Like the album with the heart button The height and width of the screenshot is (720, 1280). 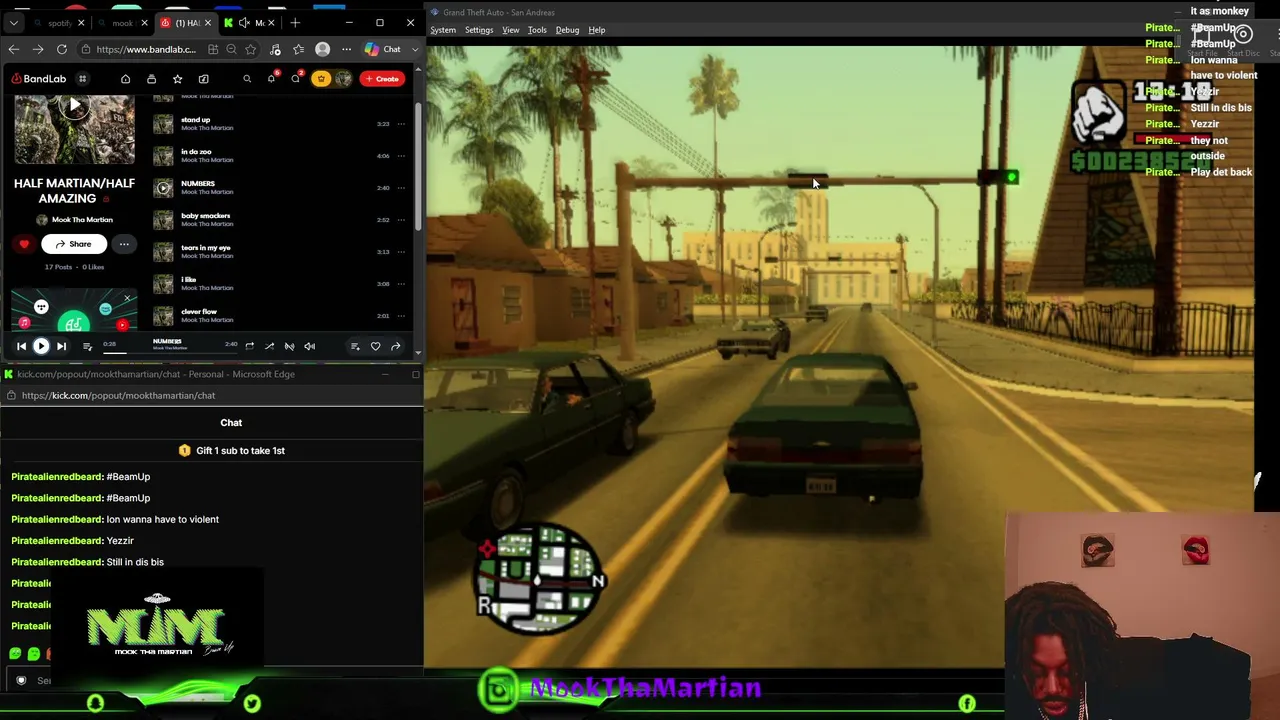[x=24, y=244]
